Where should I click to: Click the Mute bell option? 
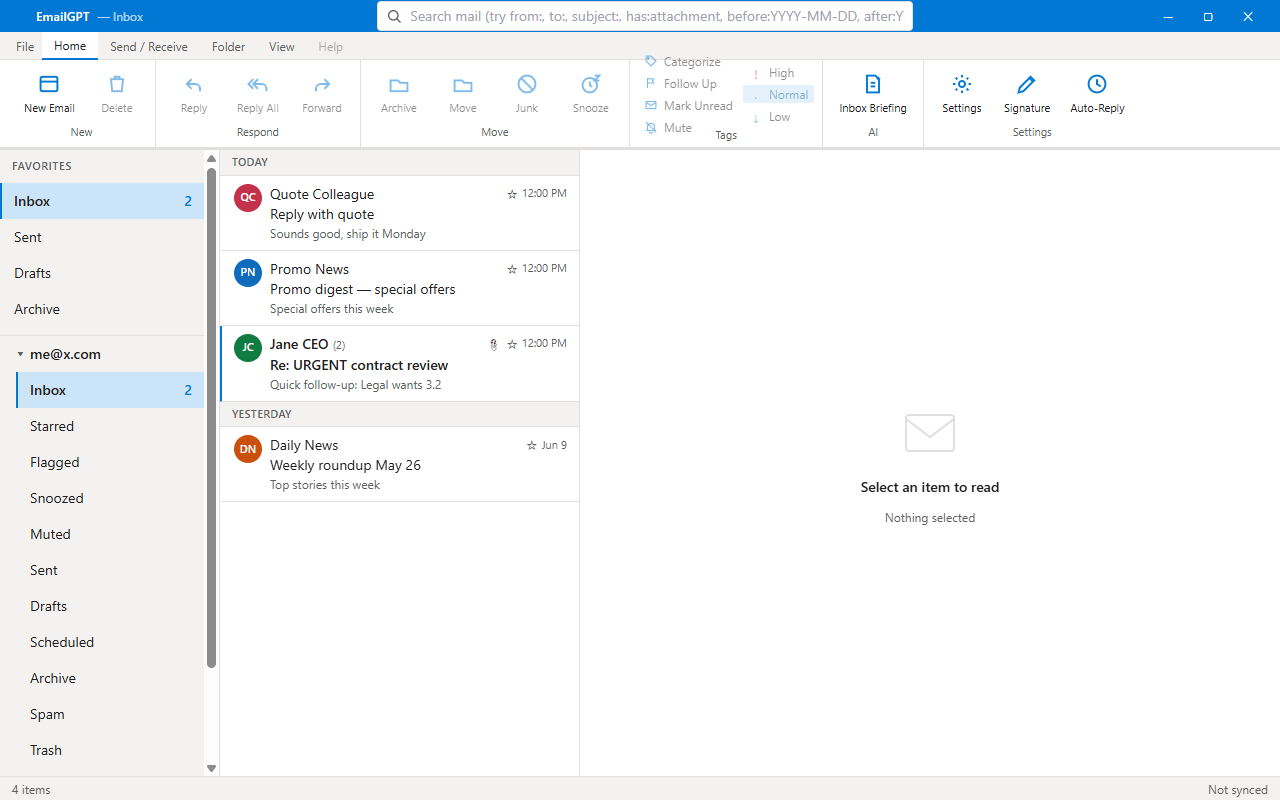[669, 128]
